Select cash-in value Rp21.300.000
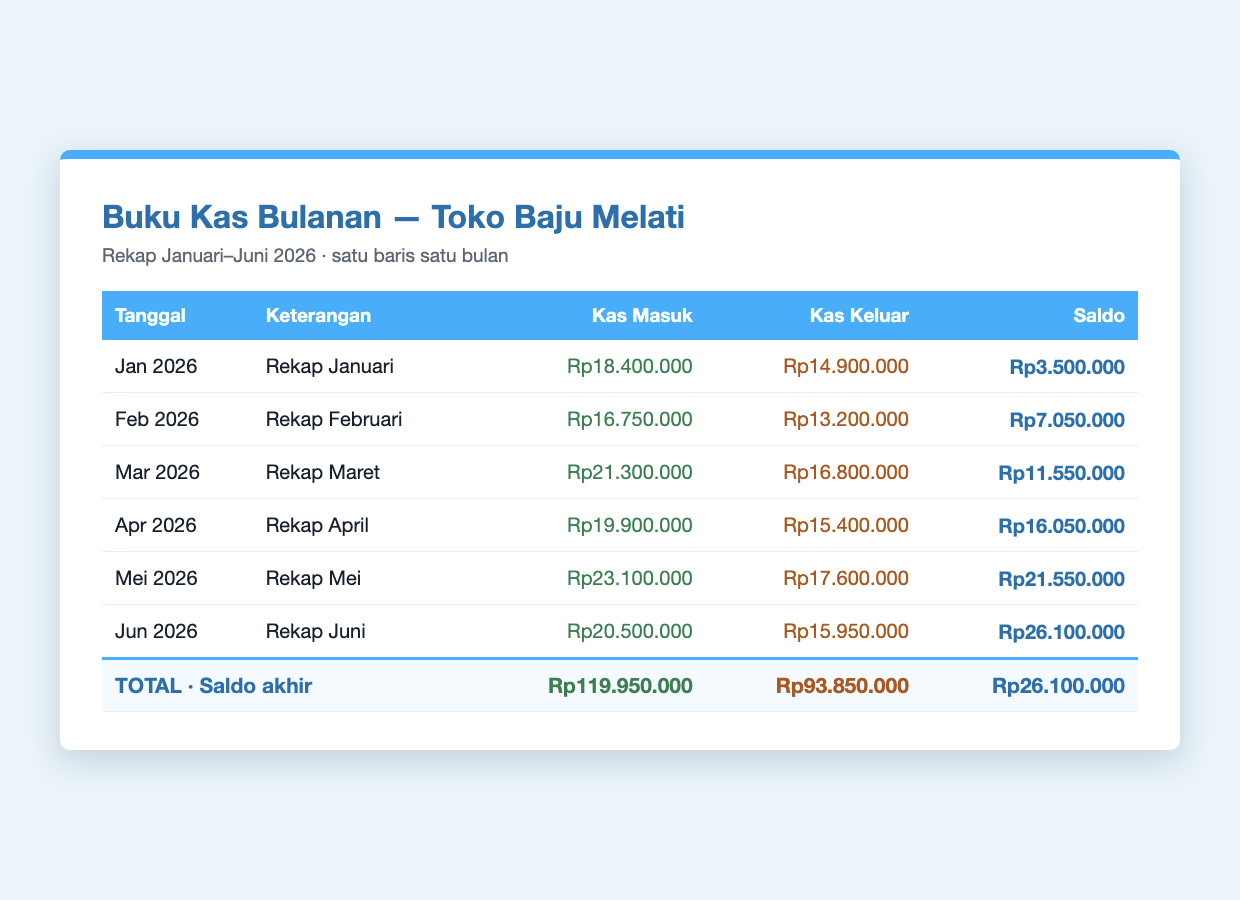 click(629, 473)
